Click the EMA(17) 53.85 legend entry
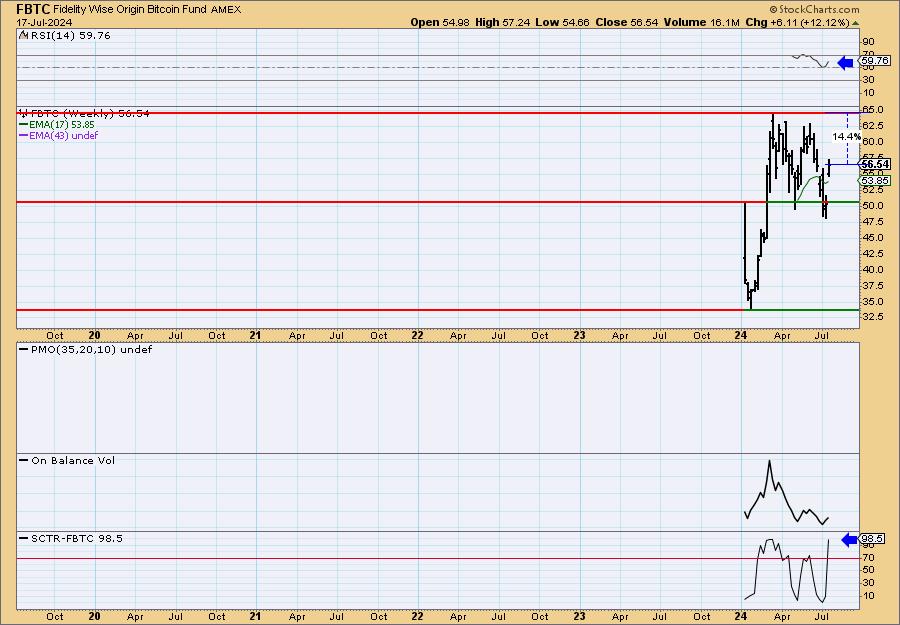Image resolution: width=900 pixels, height=625 pixels. pos(57,125)
